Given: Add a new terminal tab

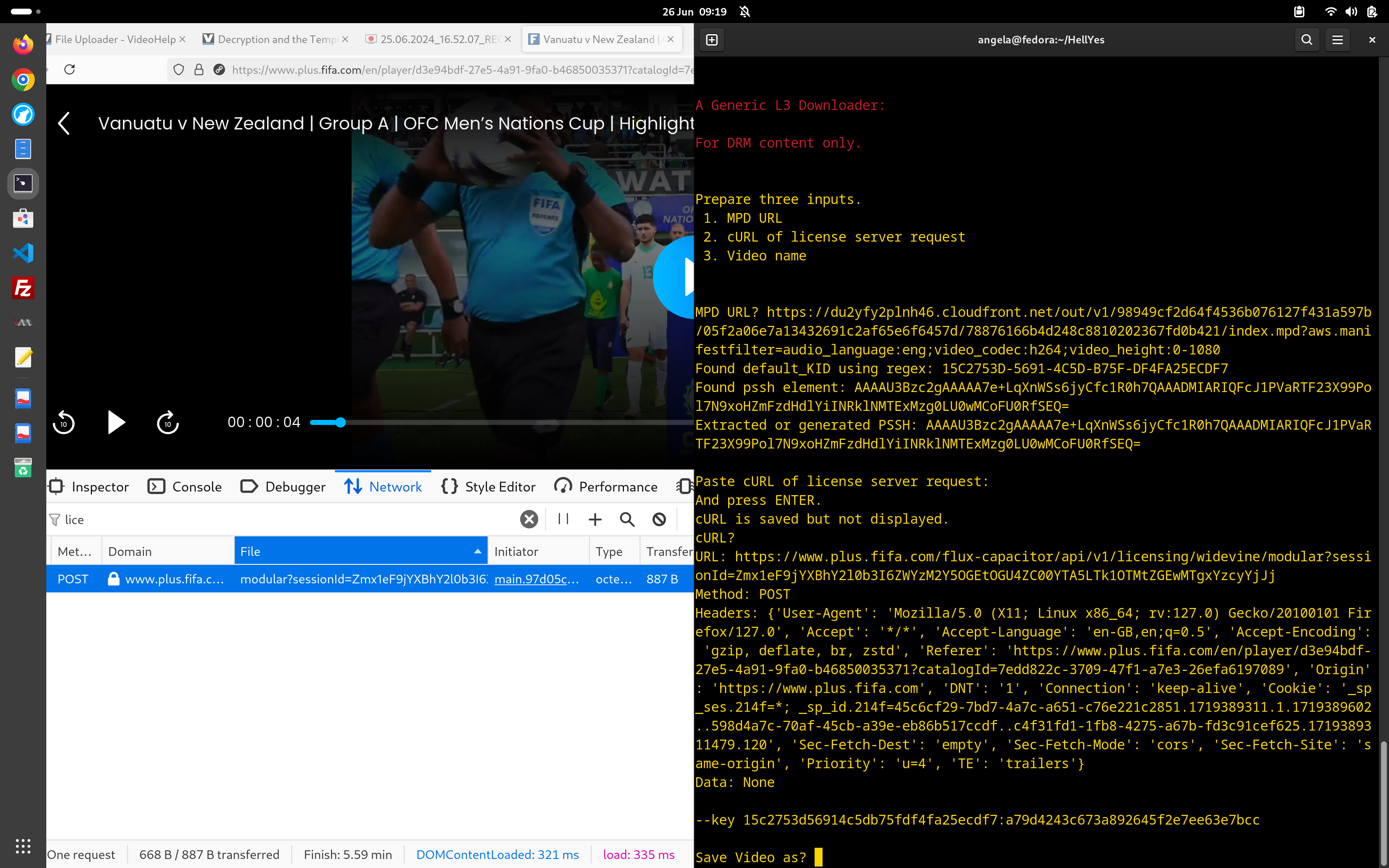Looking at the screenshot, I should pos(712,40).
